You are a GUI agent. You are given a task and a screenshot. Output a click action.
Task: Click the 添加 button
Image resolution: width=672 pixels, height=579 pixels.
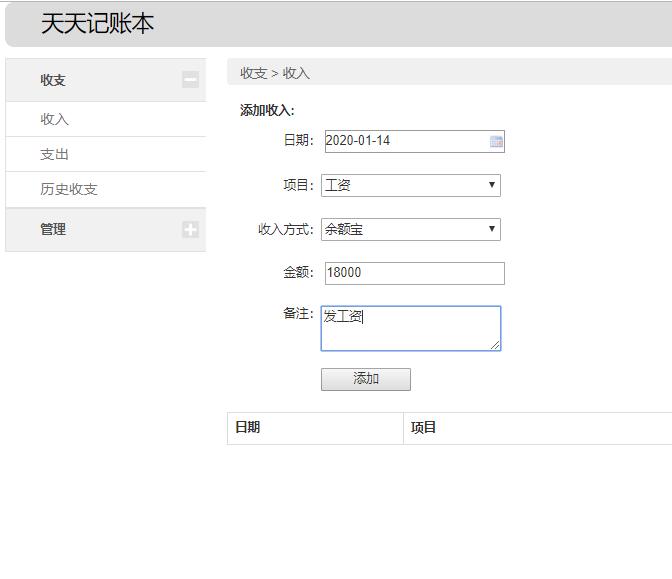point(366,379)
